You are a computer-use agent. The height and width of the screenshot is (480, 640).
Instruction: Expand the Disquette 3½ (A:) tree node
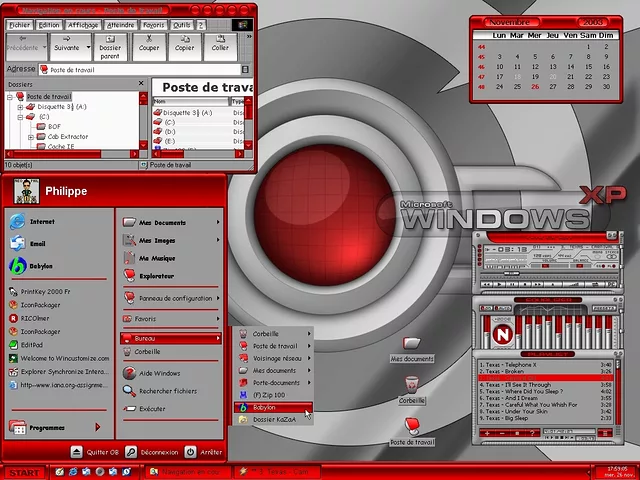pos(20,106)
